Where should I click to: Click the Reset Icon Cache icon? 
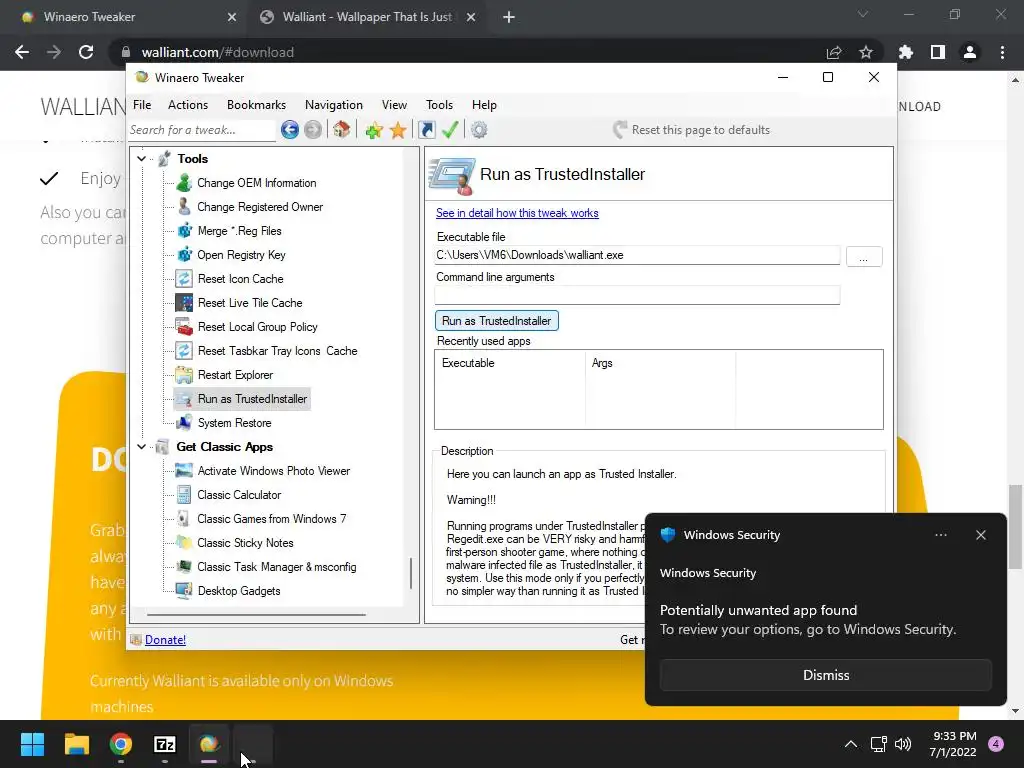point(184,279)
